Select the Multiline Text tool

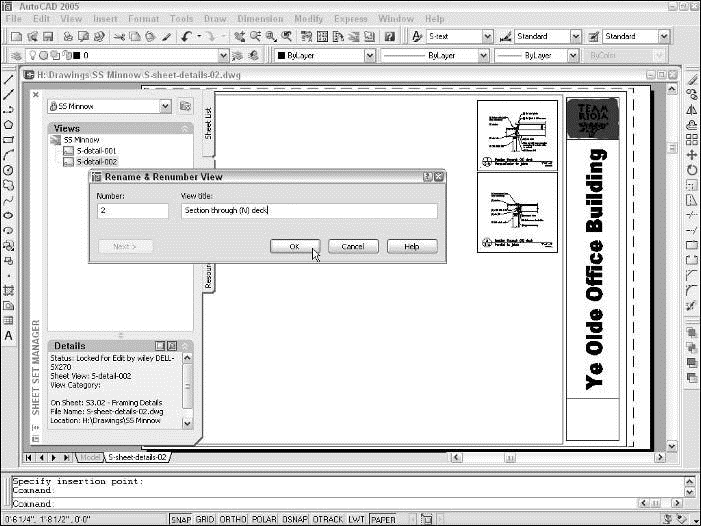pyautogui.click(x=8, y=336)
